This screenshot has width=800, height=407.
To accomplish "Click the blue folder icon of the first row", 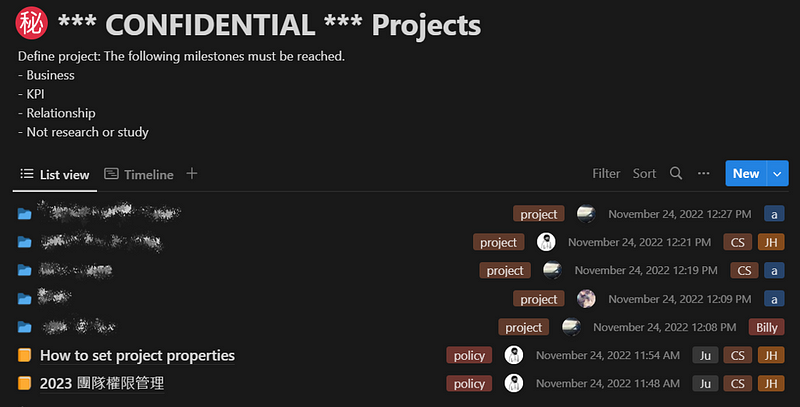I will (x=24, y=214).
